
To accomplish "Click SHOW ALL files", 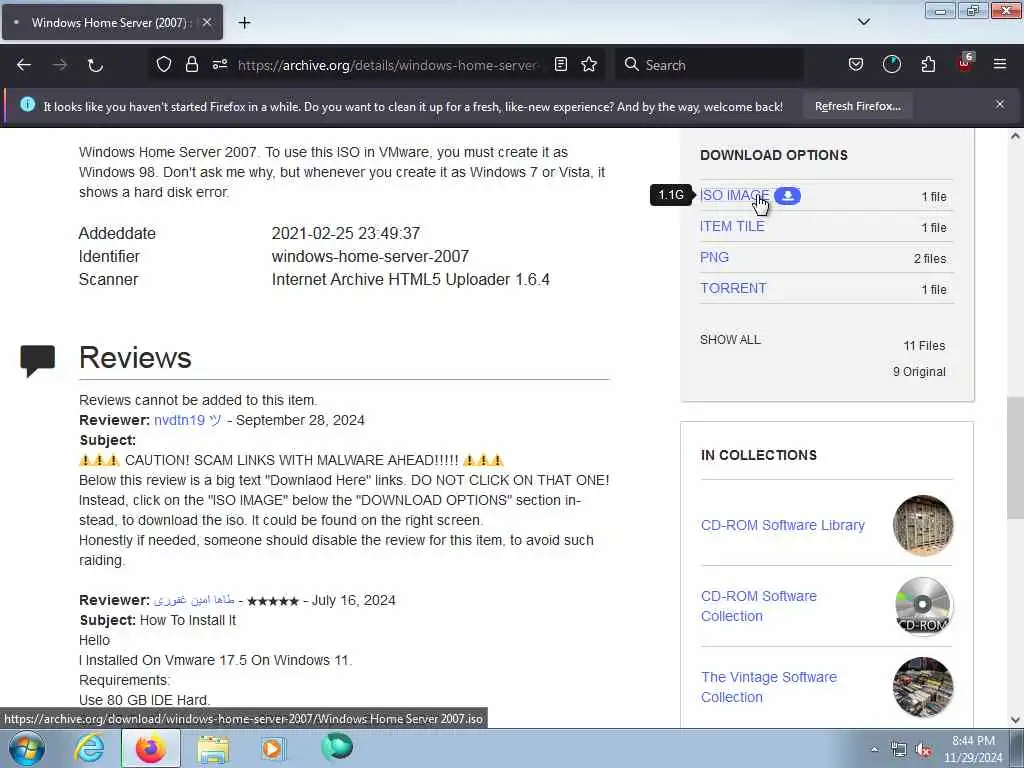I will point(730,340).
